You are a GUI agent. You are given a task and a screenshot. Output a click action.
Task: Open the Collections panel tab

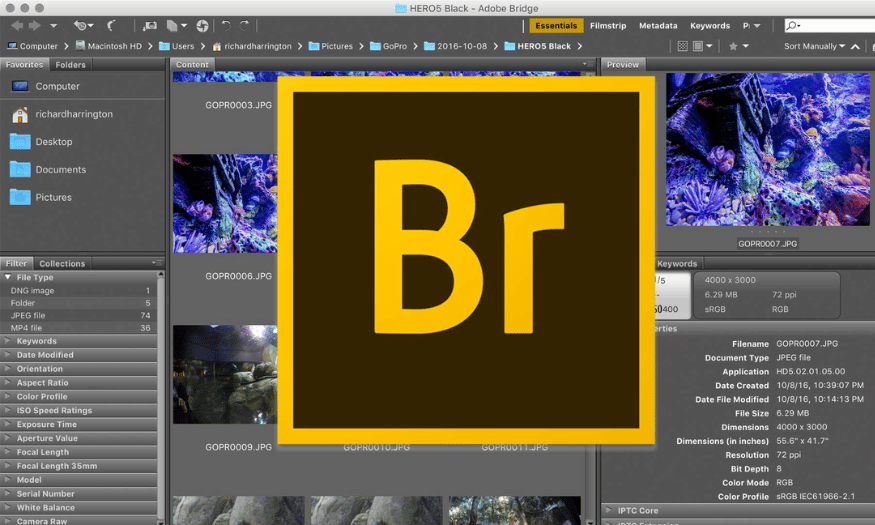[62, 263]
